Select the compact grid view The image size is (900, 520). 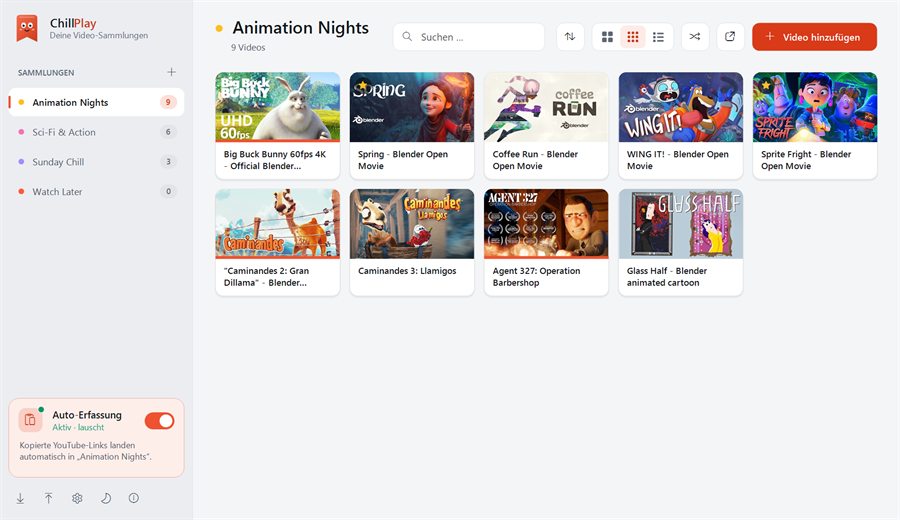[x=633, y=37]
